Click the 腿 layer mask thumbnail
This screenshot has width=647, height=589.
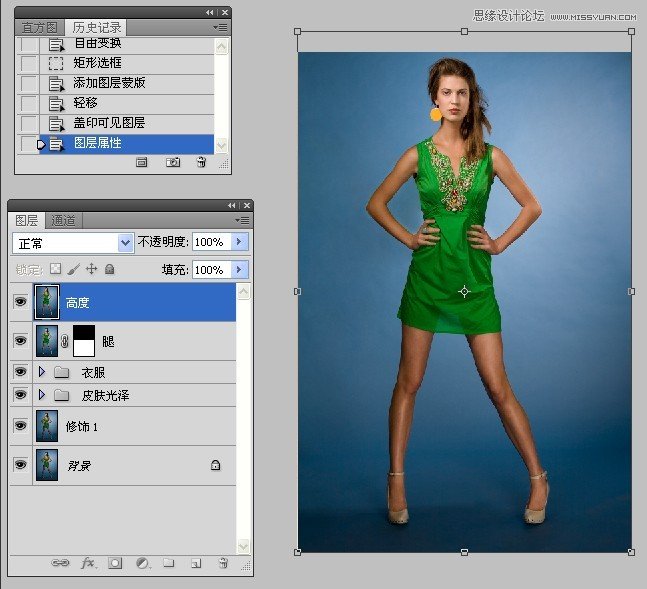(86, 341)
